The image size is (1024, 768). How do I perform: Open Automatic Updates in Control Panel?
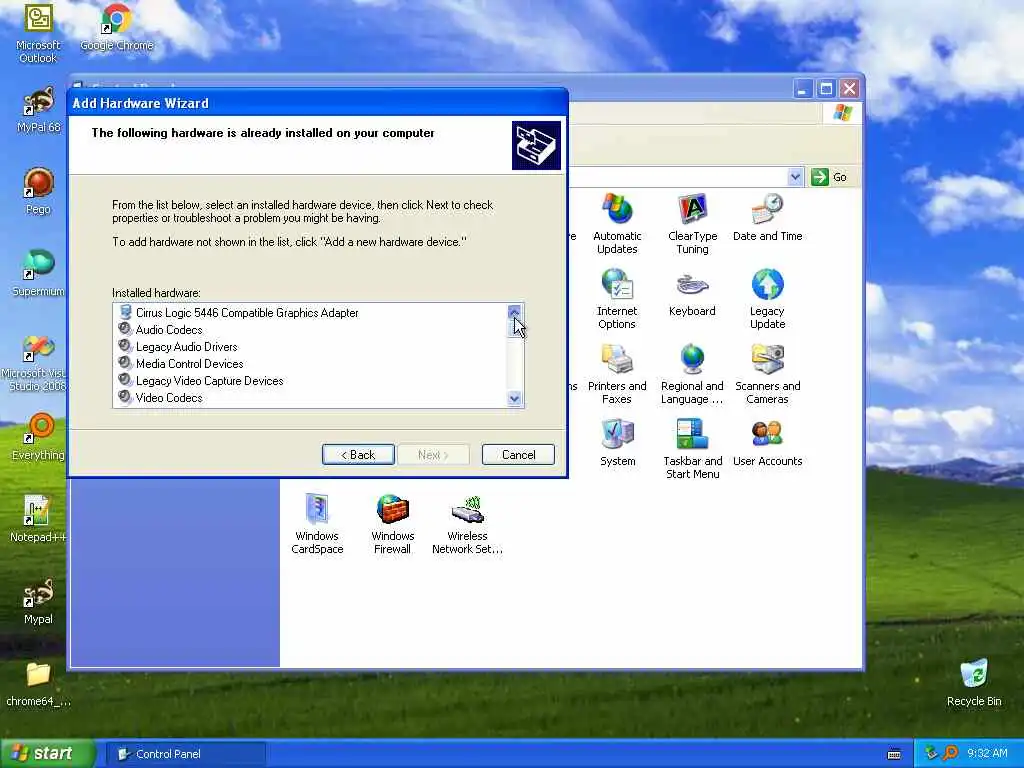click(617, 223)
